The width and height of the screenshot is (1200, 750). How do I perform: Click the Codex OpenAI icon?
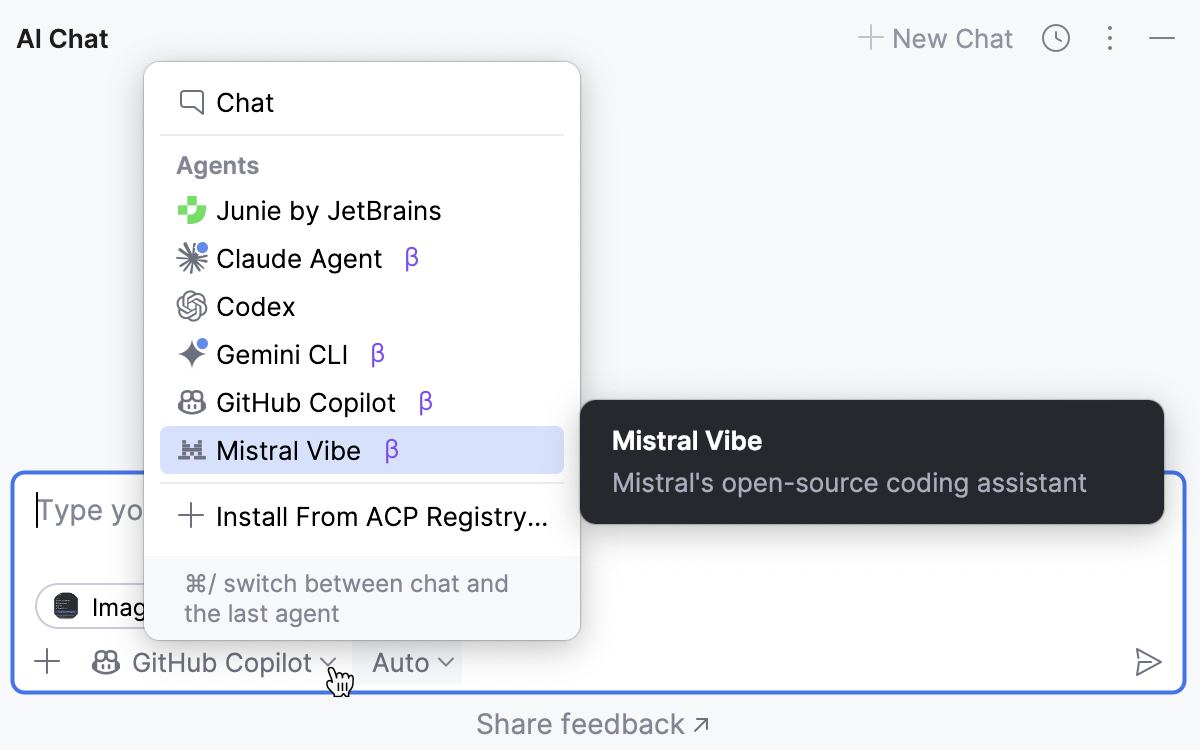point(191,306)
